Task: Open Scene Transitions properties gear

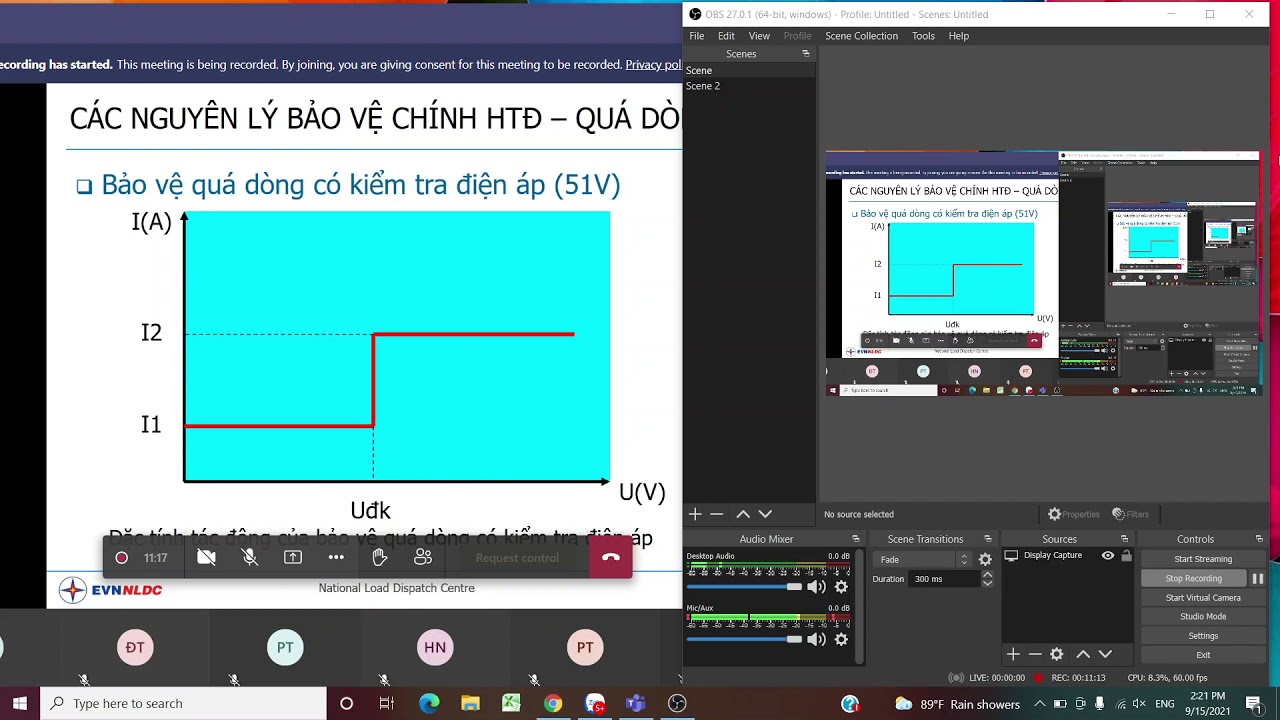Action: 985,560
